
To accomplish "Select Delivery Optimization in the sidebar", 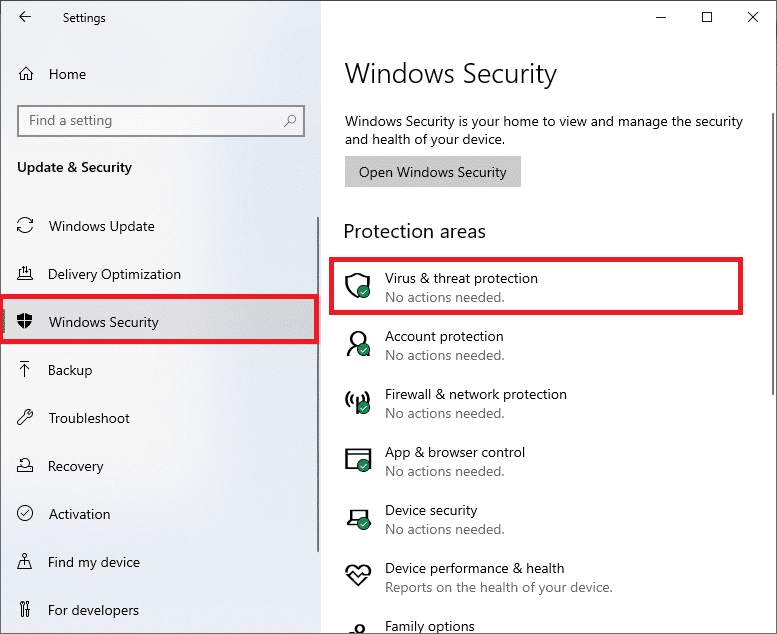I will (114, 274).
